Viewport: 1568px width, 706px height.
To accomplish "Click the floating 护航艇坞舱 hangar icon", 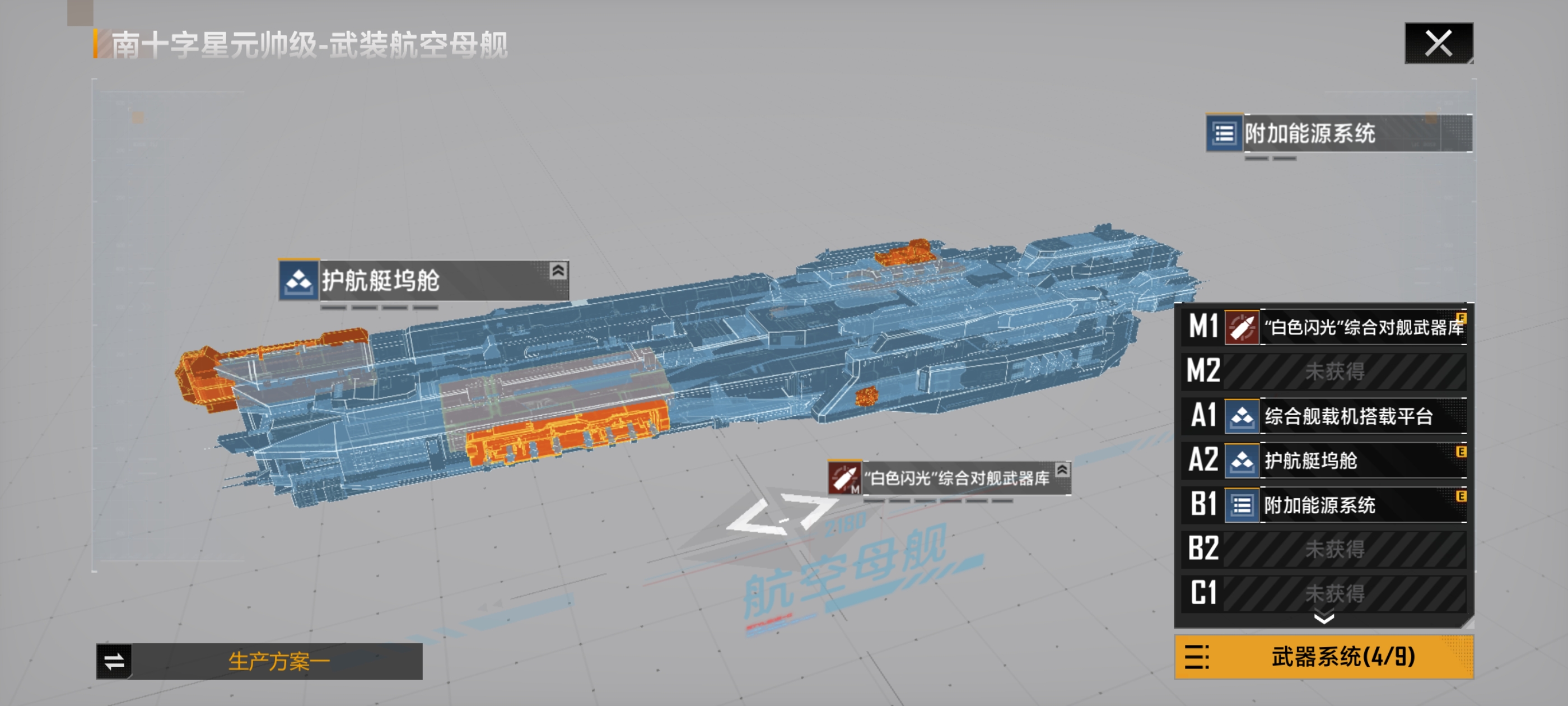I will click(x=298, y=281).
